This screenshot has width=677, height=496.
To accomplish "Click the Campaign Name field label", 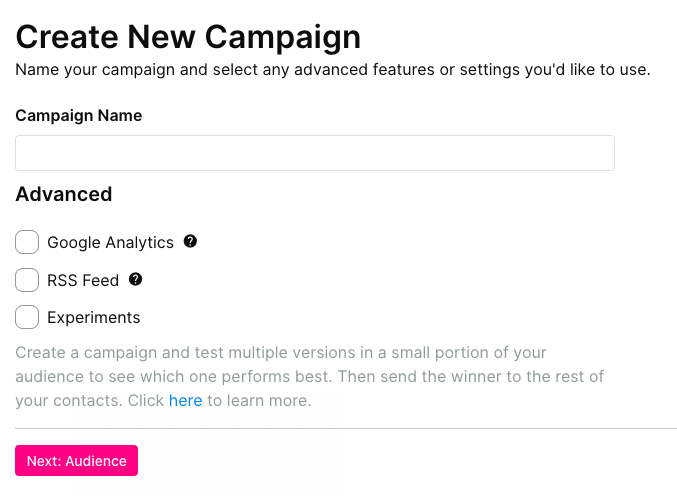I will (x=79, y=116).
